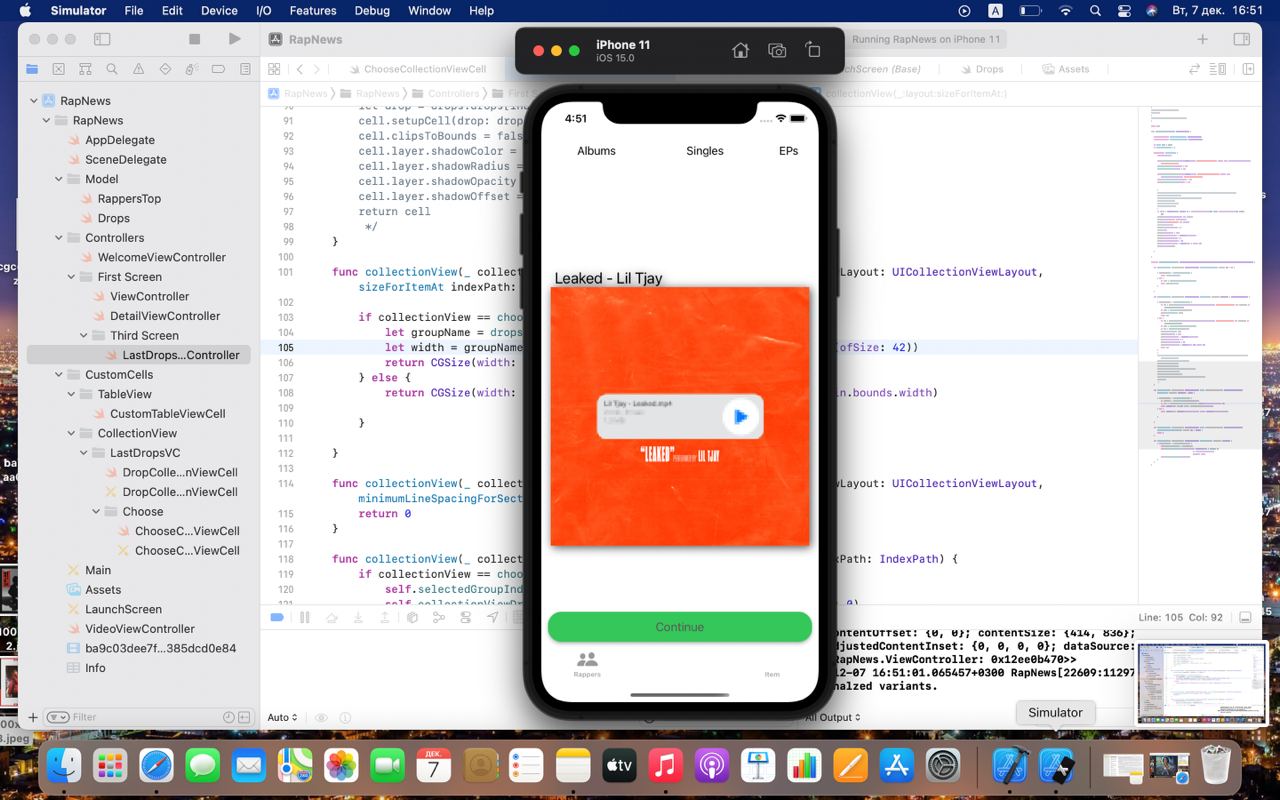Take a simulator screenshot
Image resolution: width=1280 pixels, height=800 pixels.
(x=777, y=50)
